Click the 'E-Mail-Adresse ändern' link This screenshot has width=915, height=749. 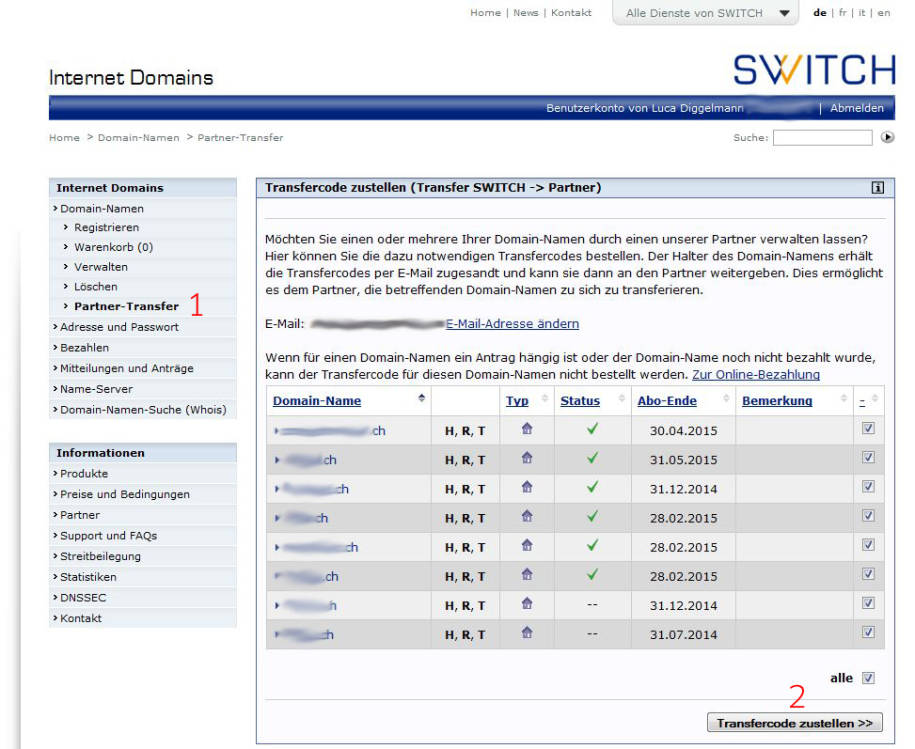[512, 324]
